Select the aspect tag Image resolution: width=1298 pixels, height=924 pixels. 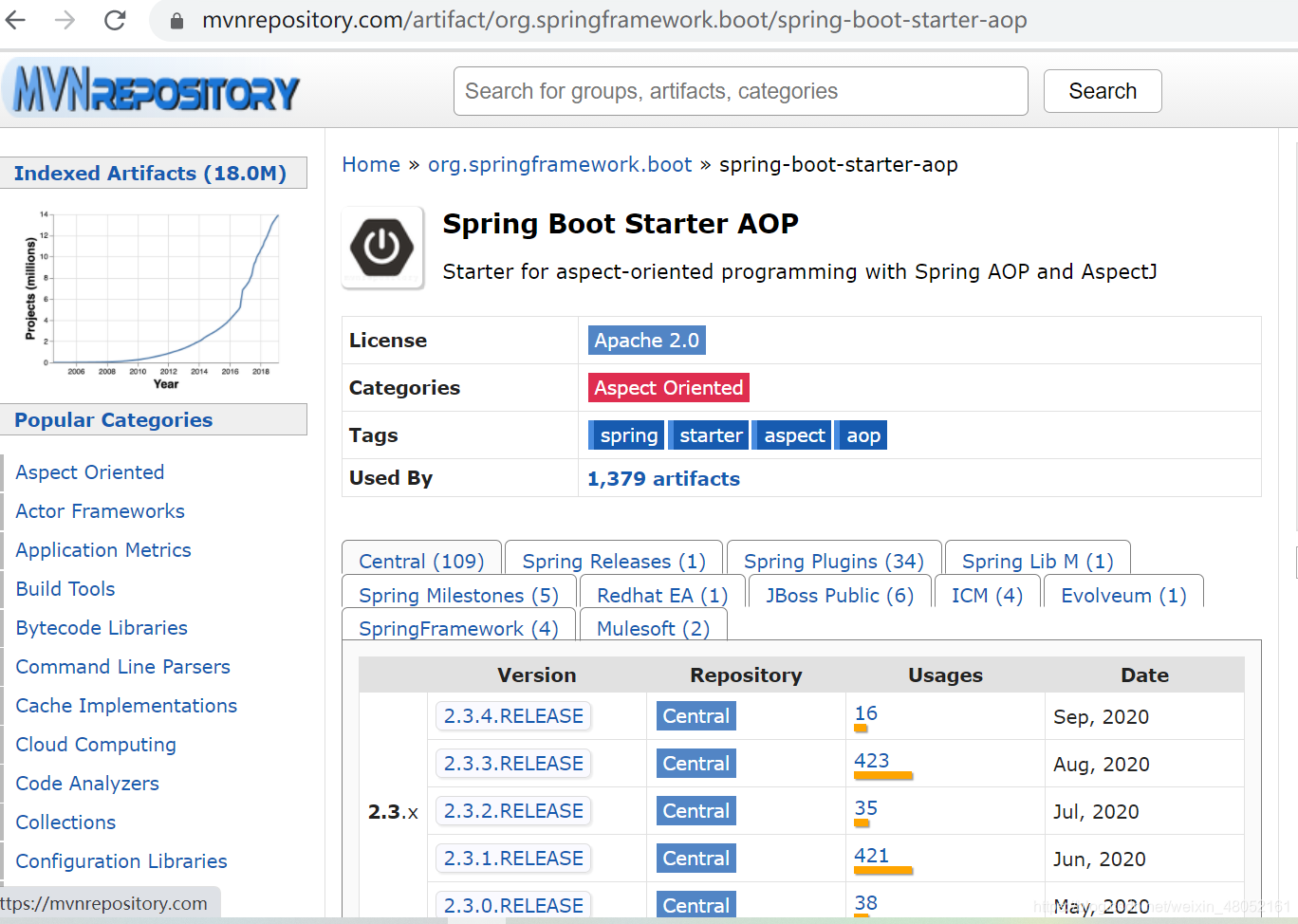(x=792, y=434)
